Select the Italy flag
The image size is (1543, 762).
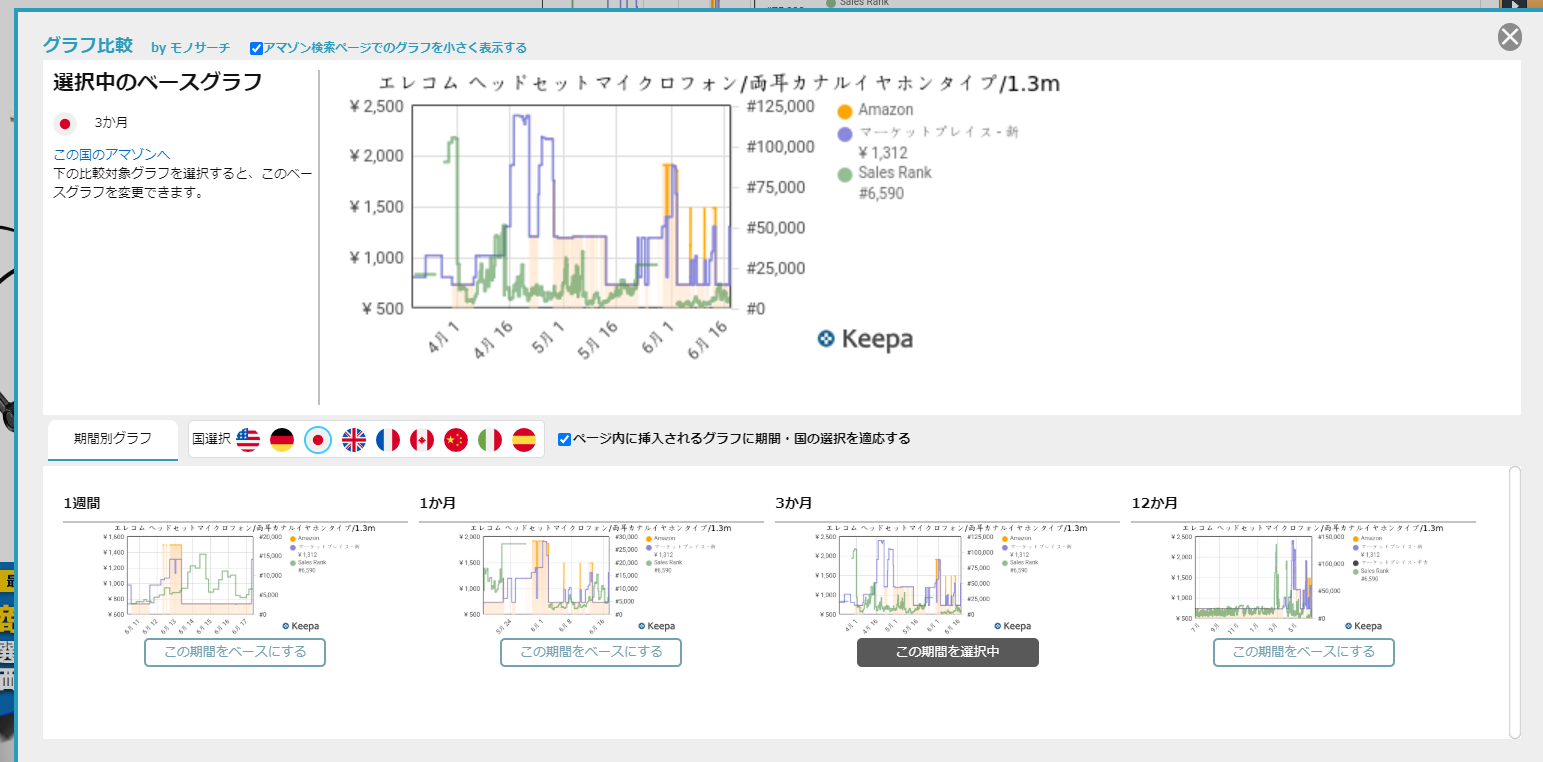coord(490,440)
